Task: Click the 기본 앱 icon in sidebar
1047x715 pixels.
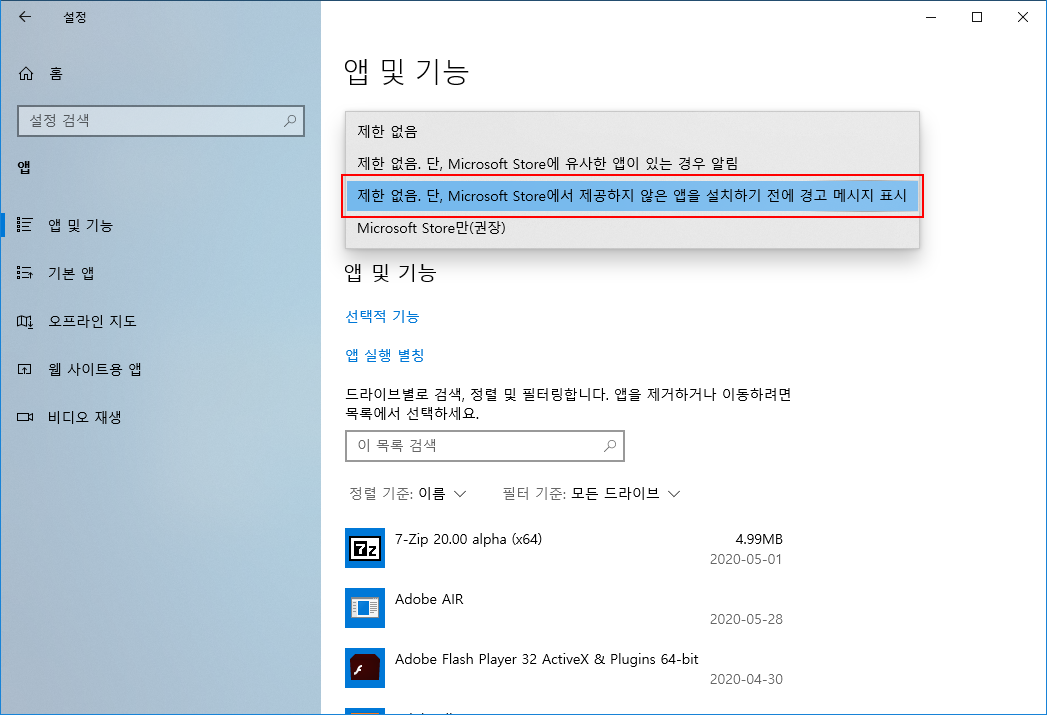Action: point(25,272)
